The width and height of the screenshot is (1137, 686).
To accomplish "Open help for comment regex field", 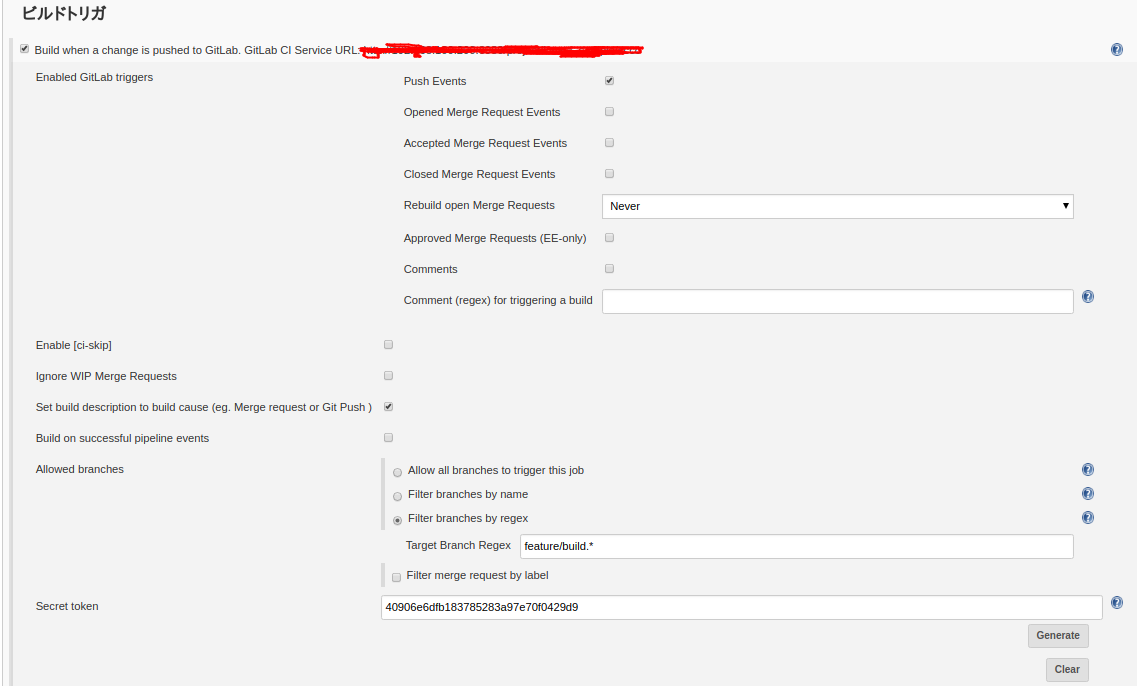I will point(1088,297).
